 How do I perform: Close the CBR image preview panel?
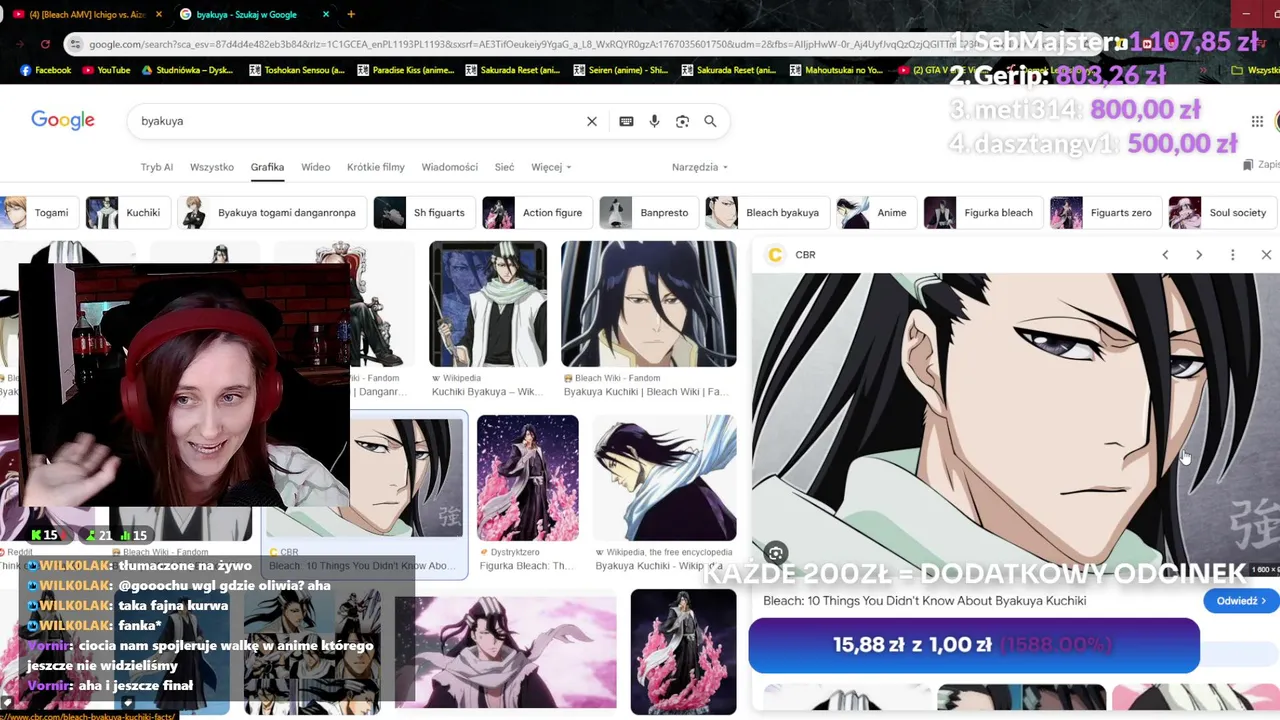(1266, 255)
